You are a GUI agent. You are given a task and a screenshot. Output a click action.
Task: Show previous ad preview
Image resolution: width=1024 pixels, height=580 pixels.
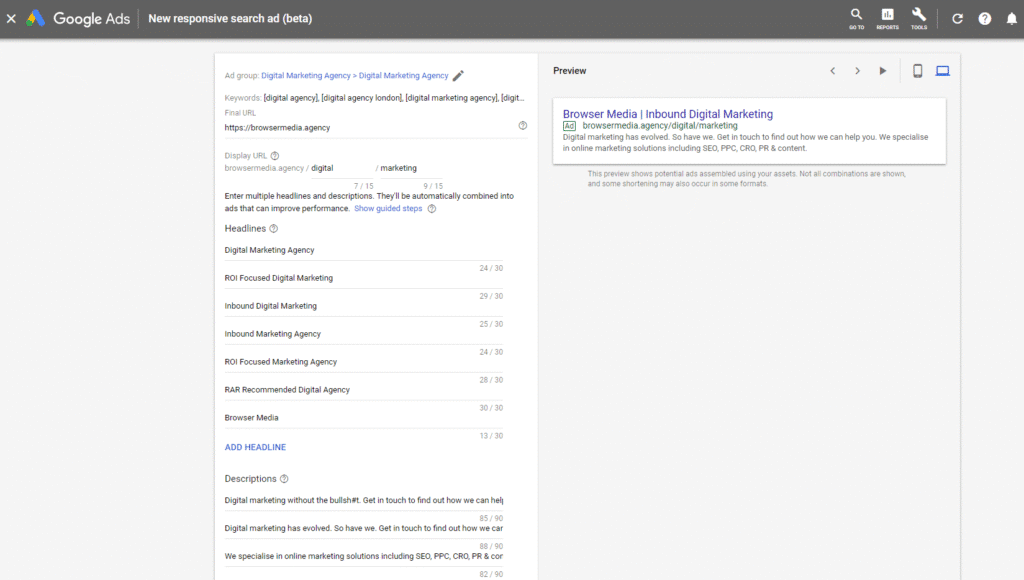pyautogui.click(x=833, y=71)
